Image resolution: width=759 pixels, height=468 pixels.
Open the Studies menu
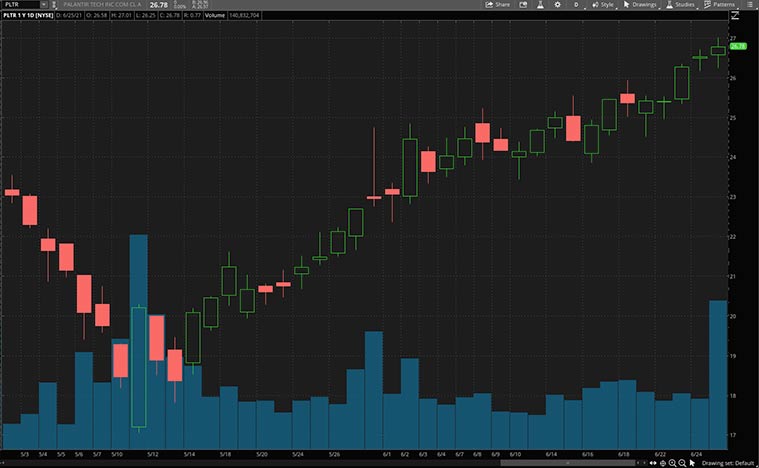coord(681,4)
